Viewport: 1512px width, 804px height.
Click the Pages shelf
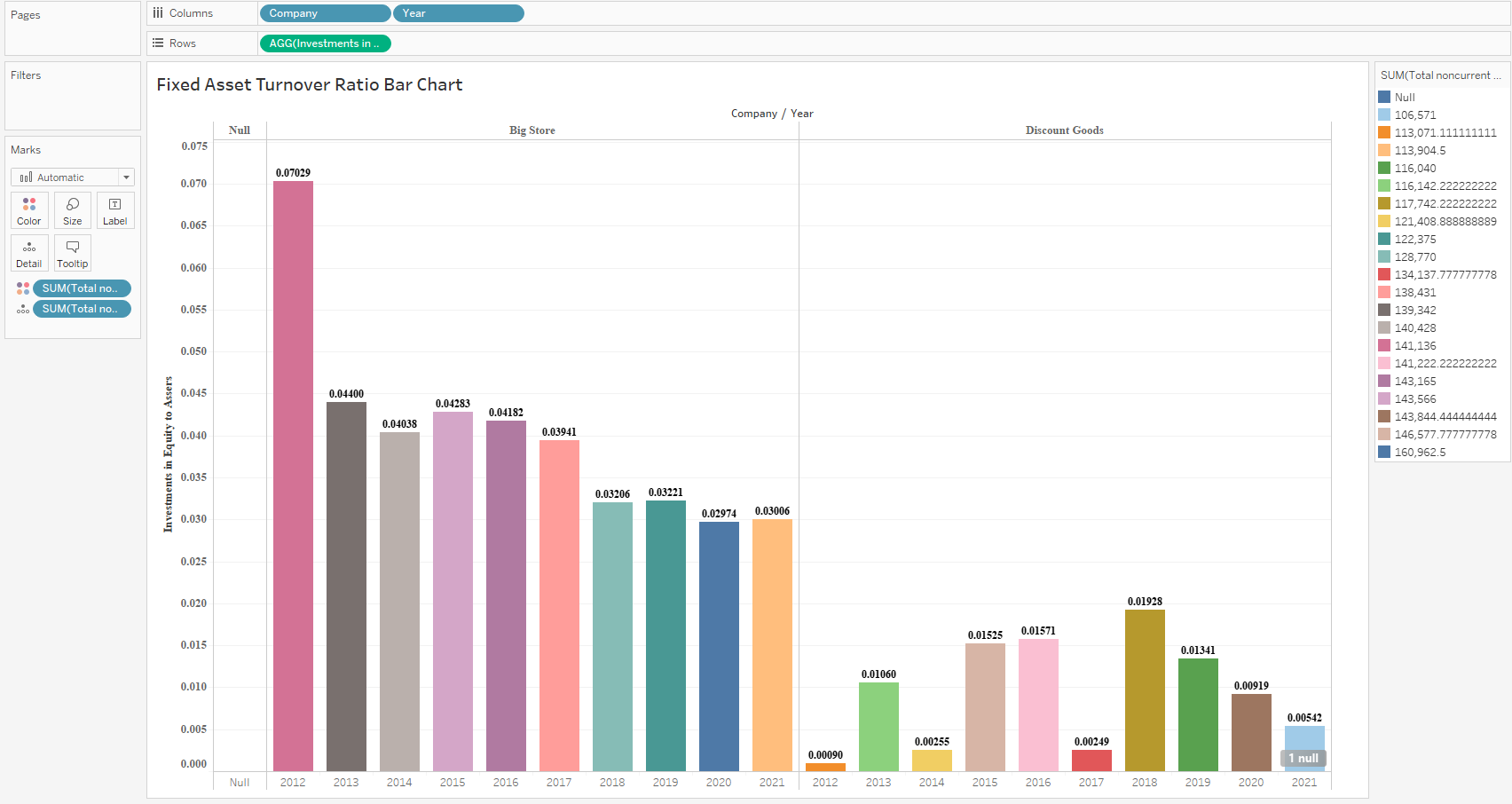[73, 28]
